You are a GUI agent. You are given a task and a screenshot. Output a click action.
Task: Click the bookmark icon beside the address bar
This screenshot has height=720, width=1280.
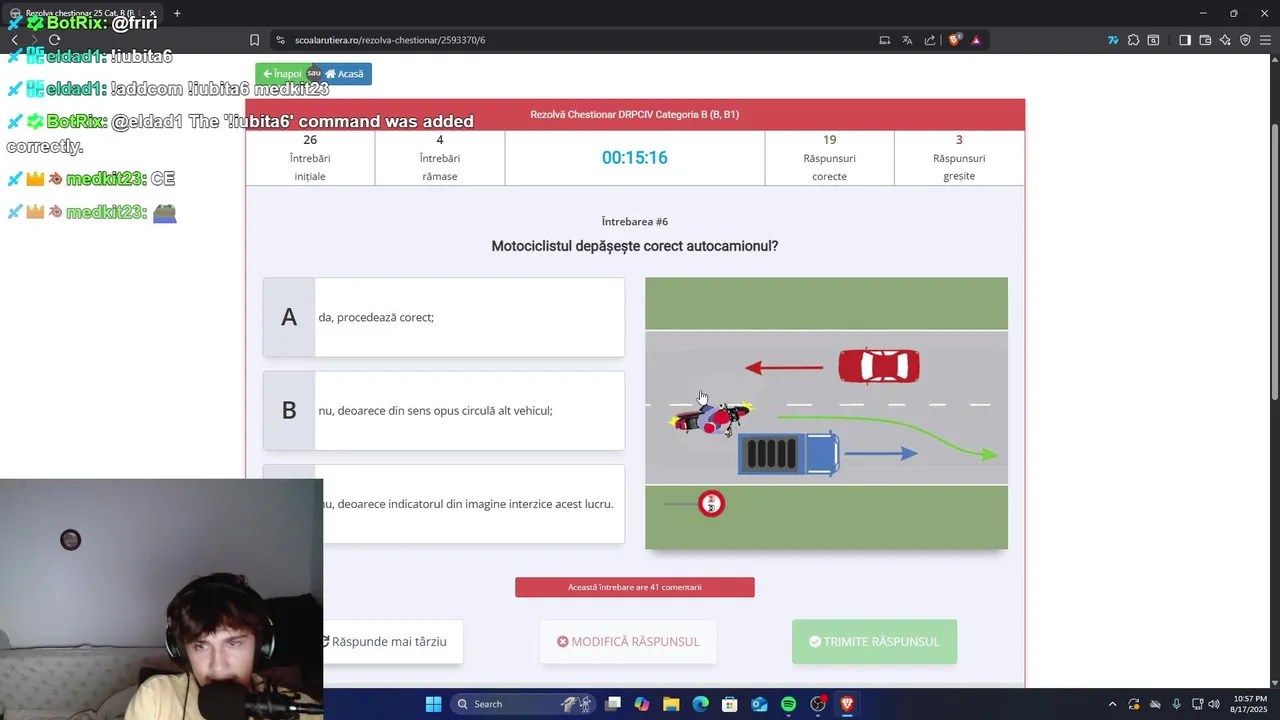(x=254, y=40)
